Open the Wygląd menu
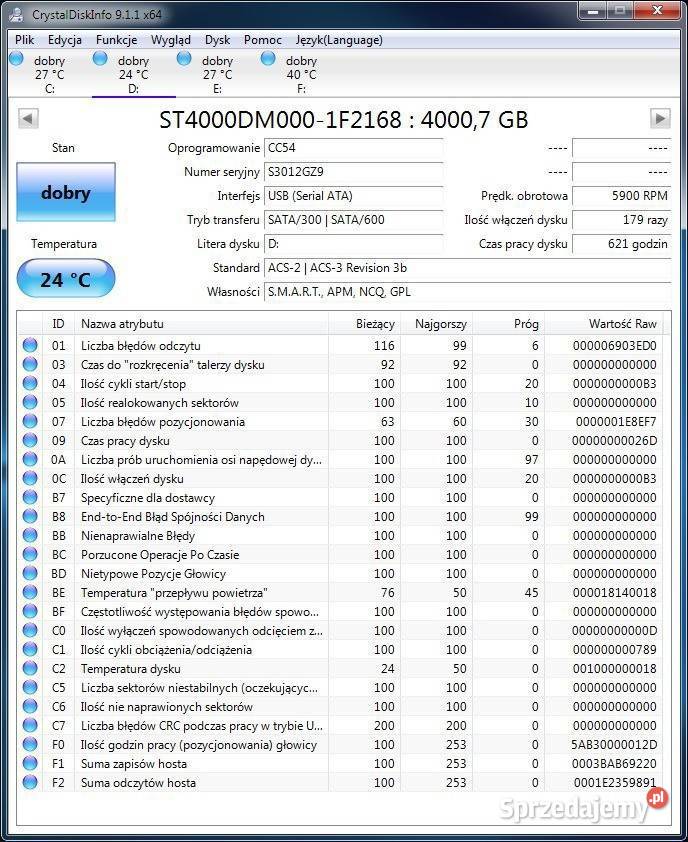The height and width of the screenshot is (842, 688). click(171, 40)
